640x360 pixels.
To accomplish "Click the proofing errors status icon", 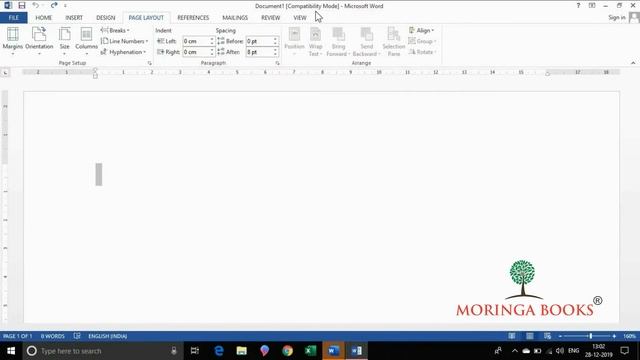I will 77,336.
